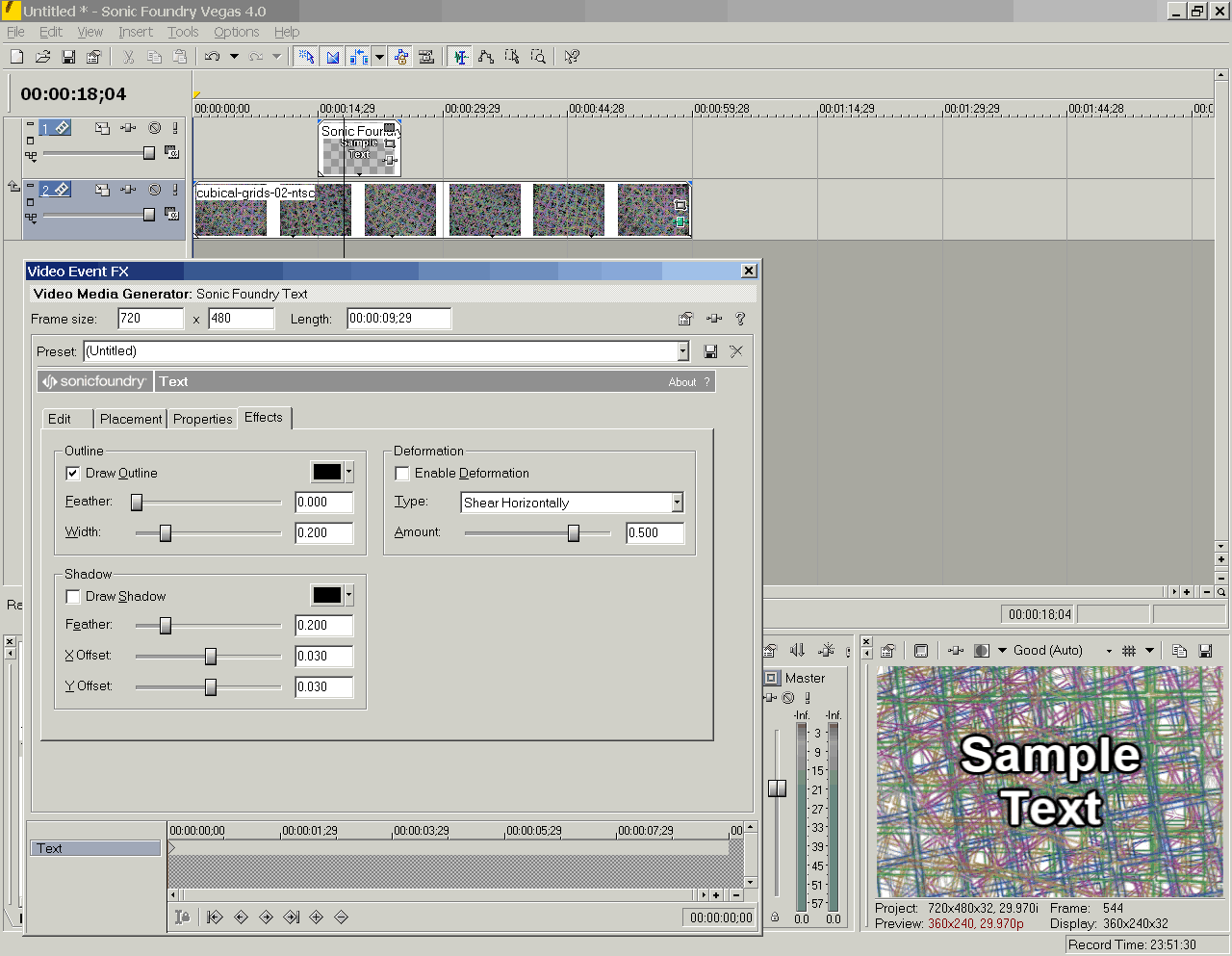Go to Next Keyframe button
This screenshot has width=1232, height=956.
(266, 917)
